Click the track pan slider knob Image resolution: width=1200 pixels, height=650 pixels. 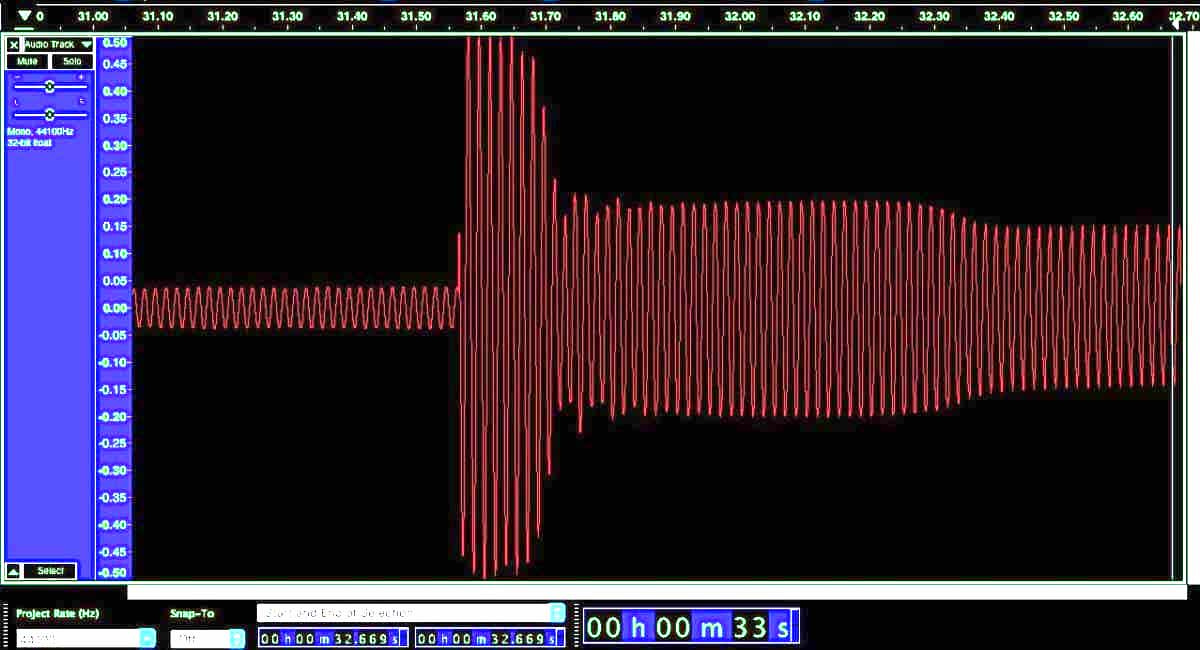[x=49, y=114]
